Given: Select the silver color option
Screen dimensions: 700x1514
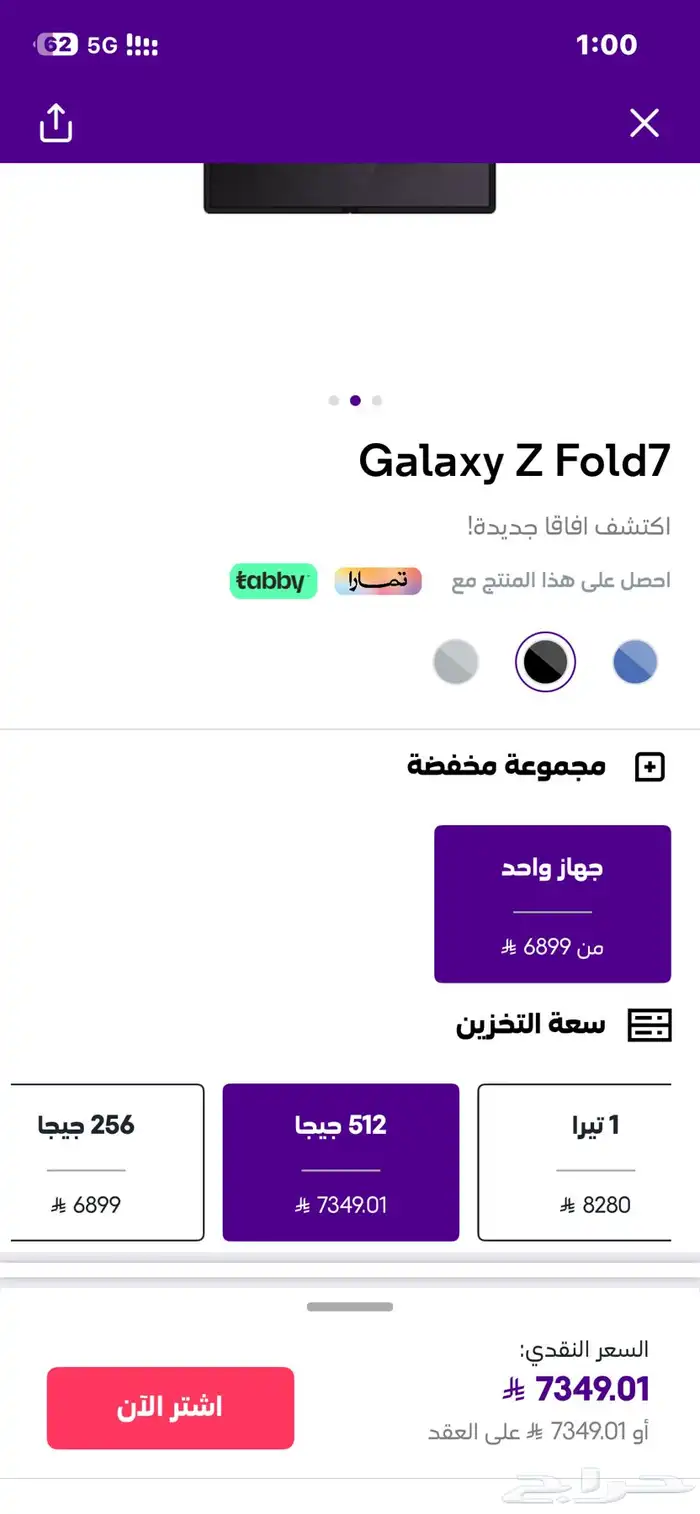Looking at the screenshot, I should coord(456,661).
